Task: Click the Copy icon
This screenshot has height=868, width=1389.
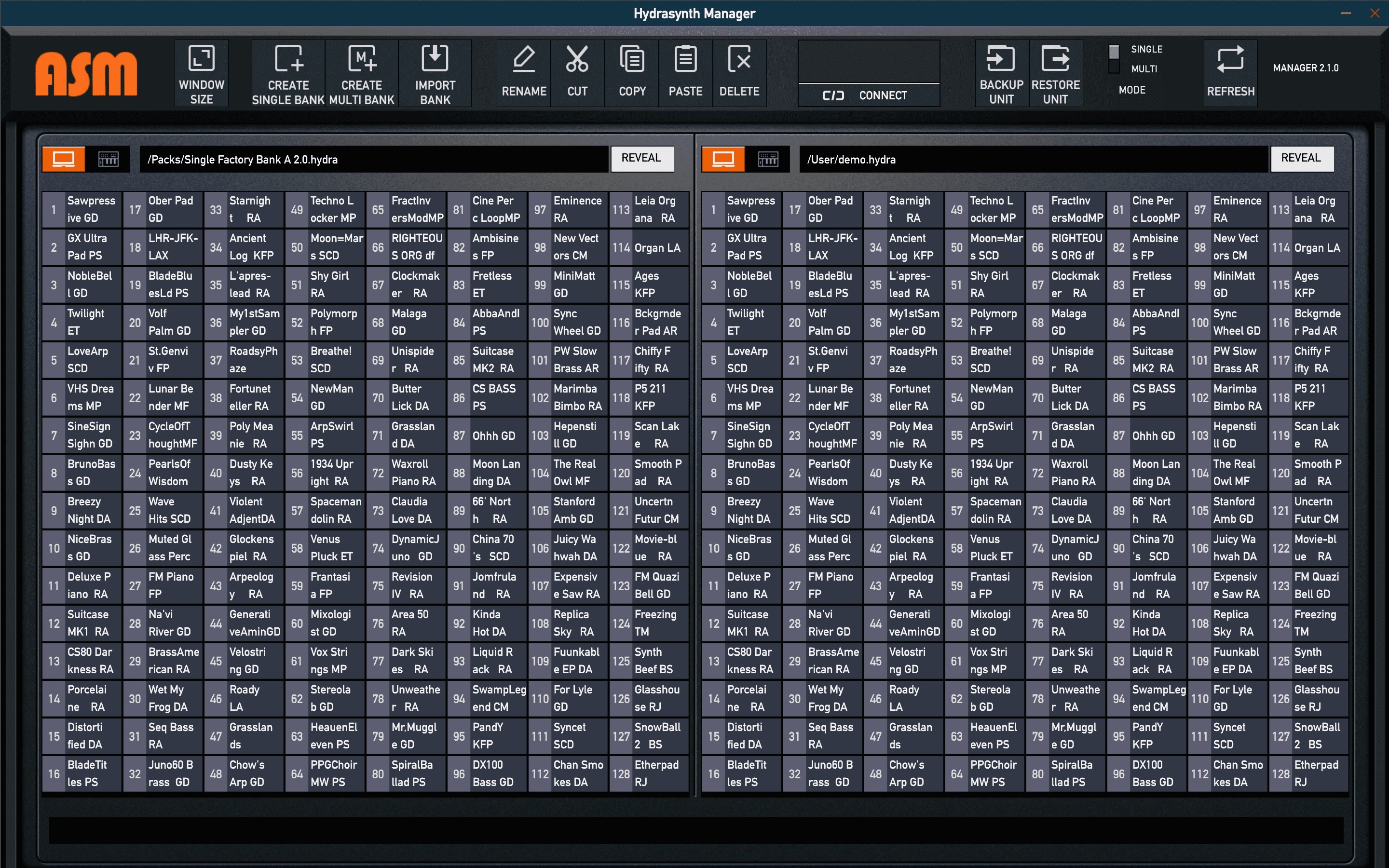Action: (x=632, y=73)
